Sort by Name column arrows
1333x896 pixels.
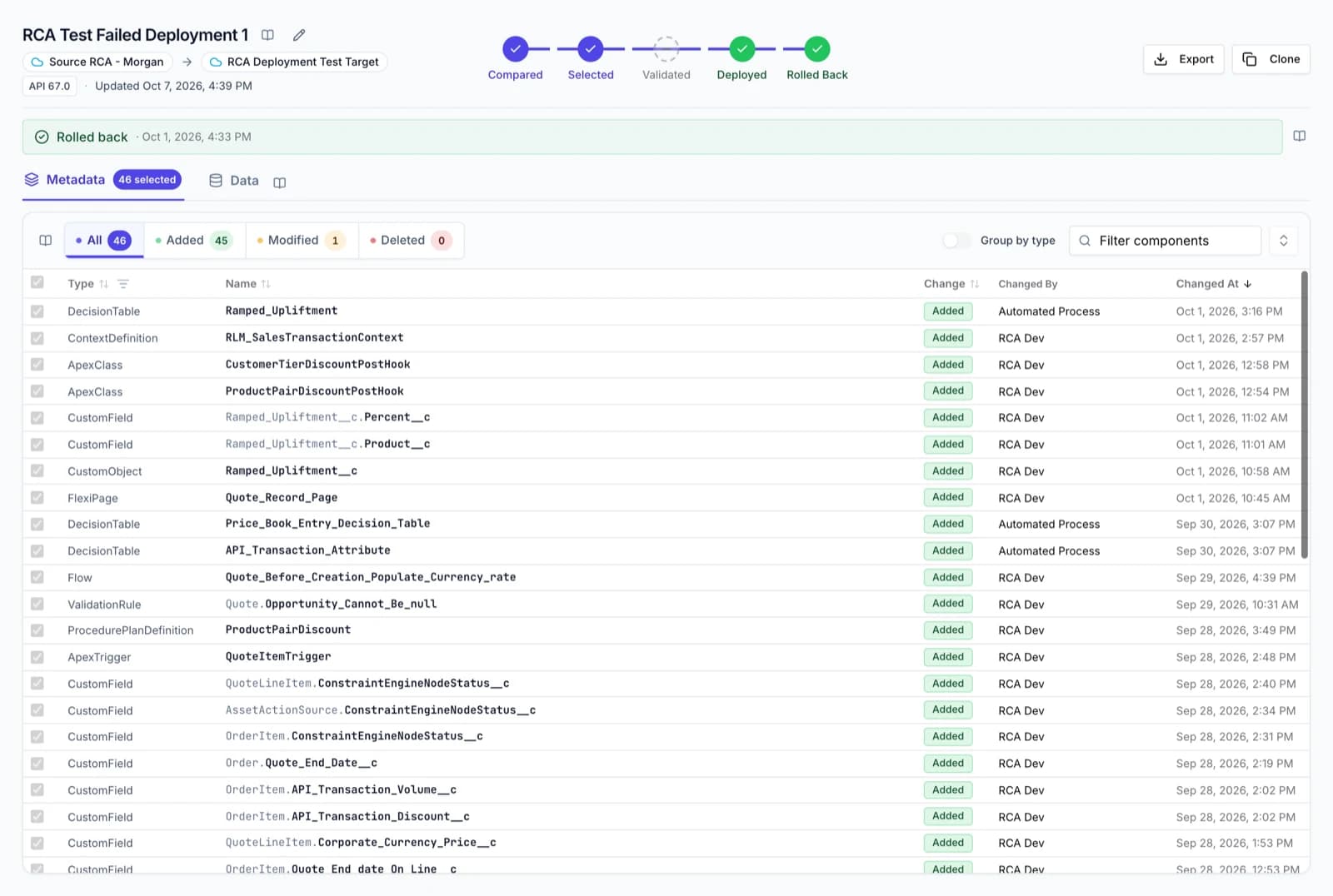click(x=266, y=284)
